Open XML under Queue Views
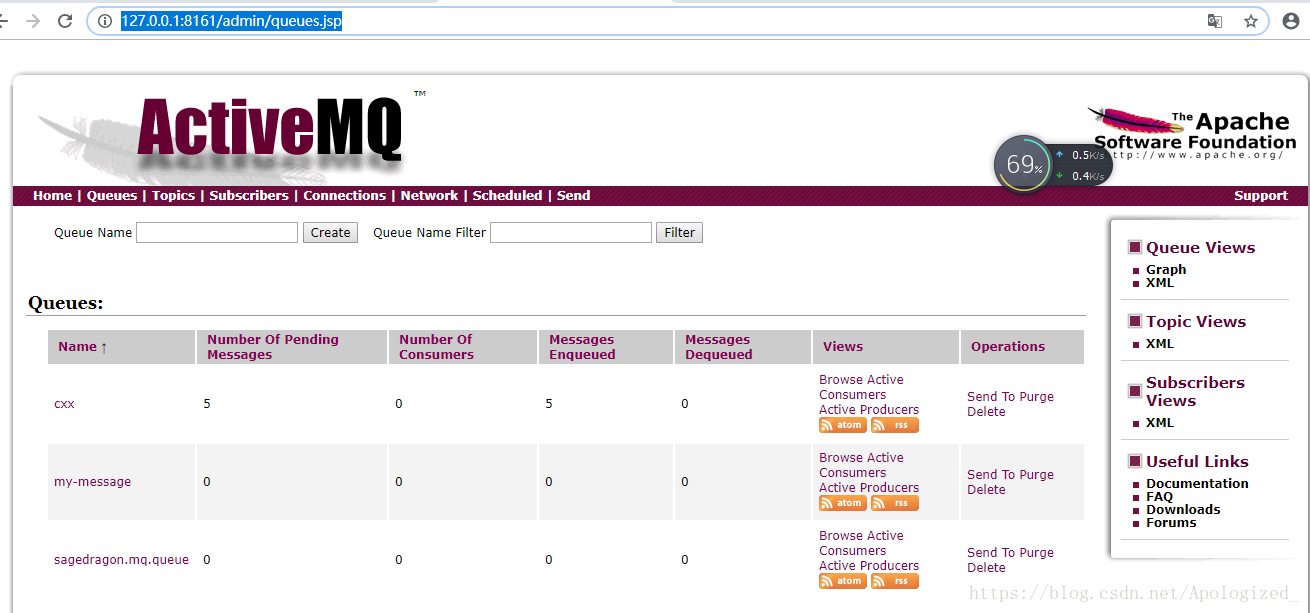Image resolution: width=1310 pixels, height=613 pixels. coord(1160,283)
